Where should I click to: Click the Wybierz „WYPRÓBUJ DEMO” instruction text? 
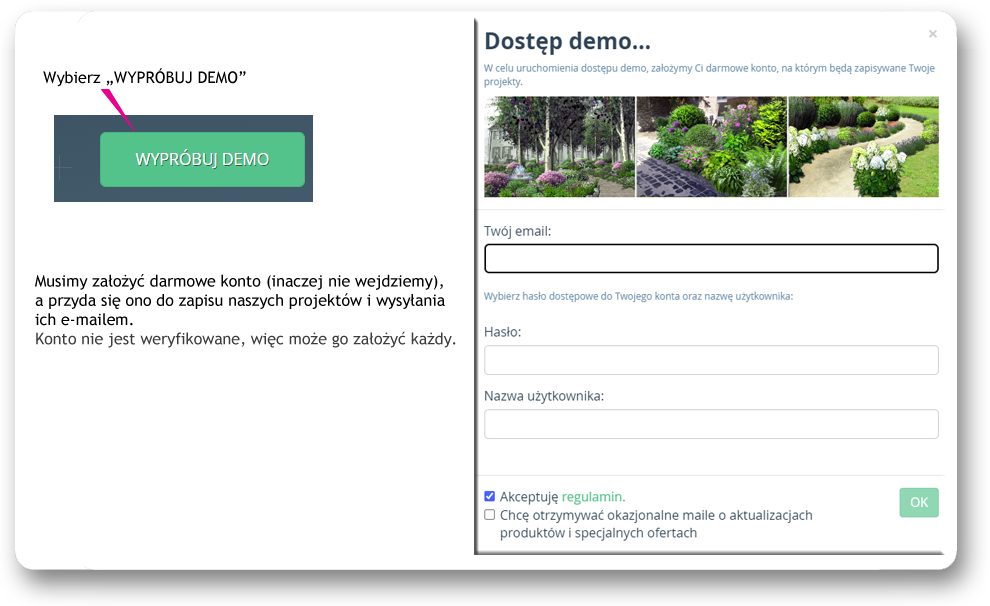pos(145,78)
